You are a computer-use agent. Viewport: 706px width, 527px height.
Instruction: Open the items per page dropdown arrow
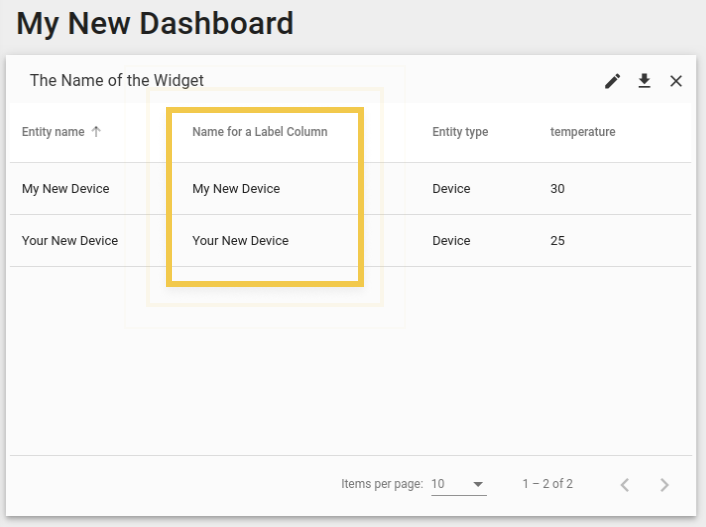(x=478, y=484)
